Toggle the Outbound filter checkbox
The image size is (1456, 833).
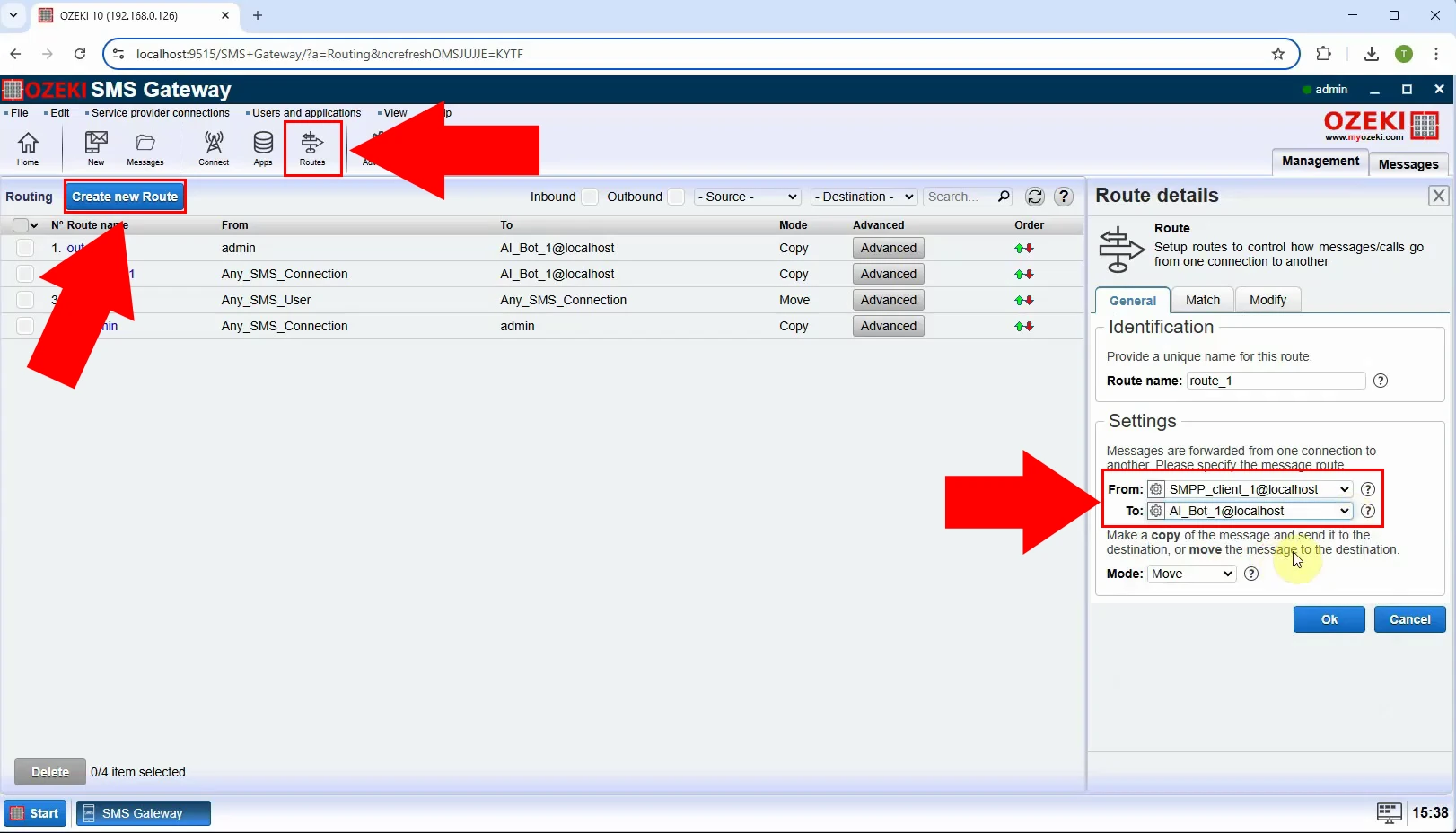pos(676,197)
